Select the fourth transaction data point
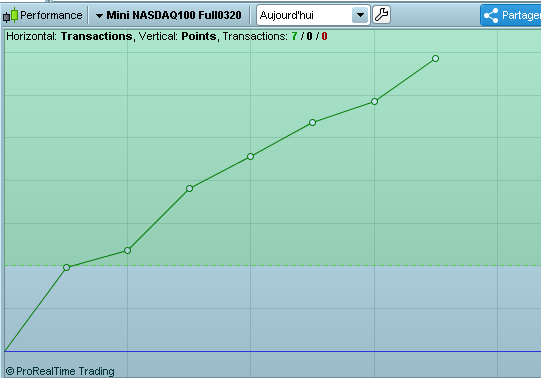Screen dimensions: 541x378 tap(250, 157)
